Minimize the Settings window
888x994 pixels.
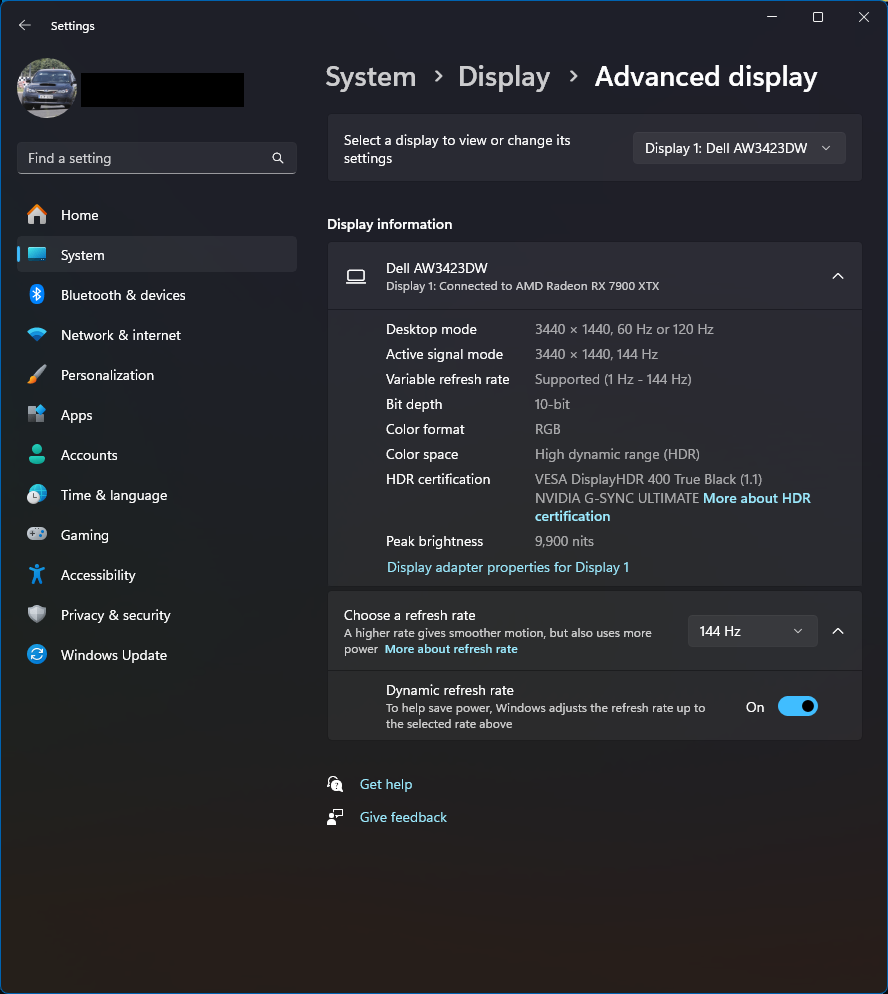[772, 17]
